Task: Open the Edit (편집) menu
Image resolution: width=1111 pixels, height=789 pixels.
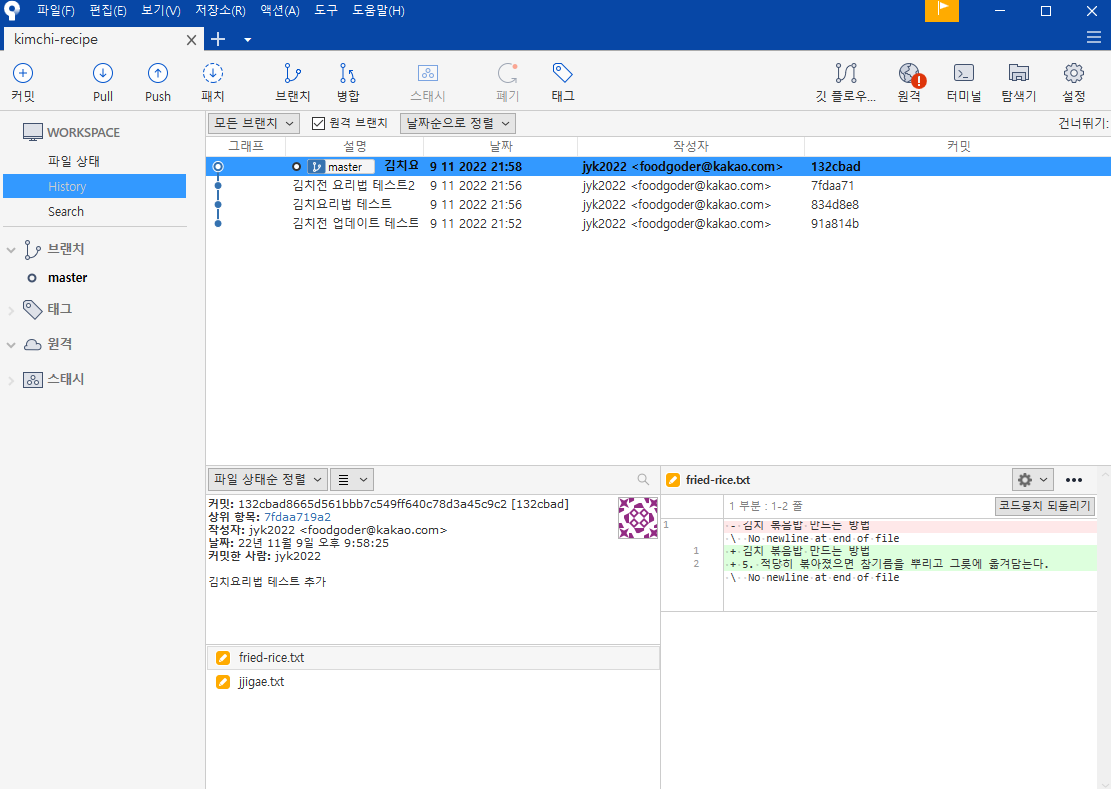Action: pyautogui.click(x=108, y=11)
